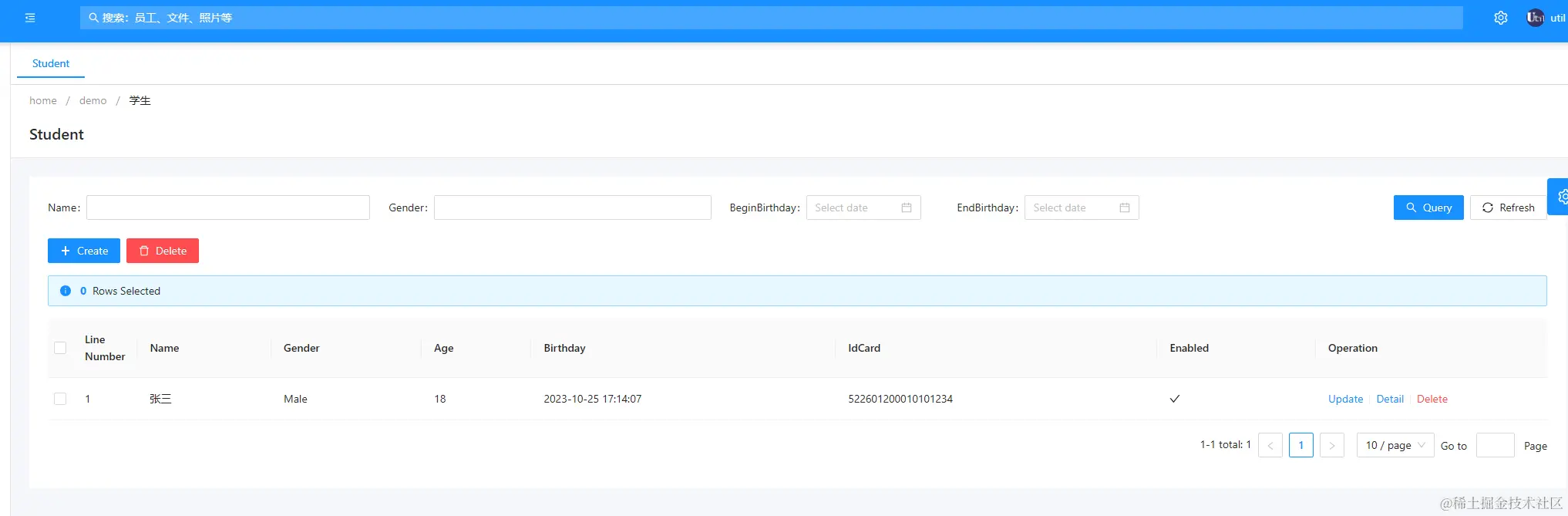
Task: Click the Create button
Action: click(x=84, y=251)
